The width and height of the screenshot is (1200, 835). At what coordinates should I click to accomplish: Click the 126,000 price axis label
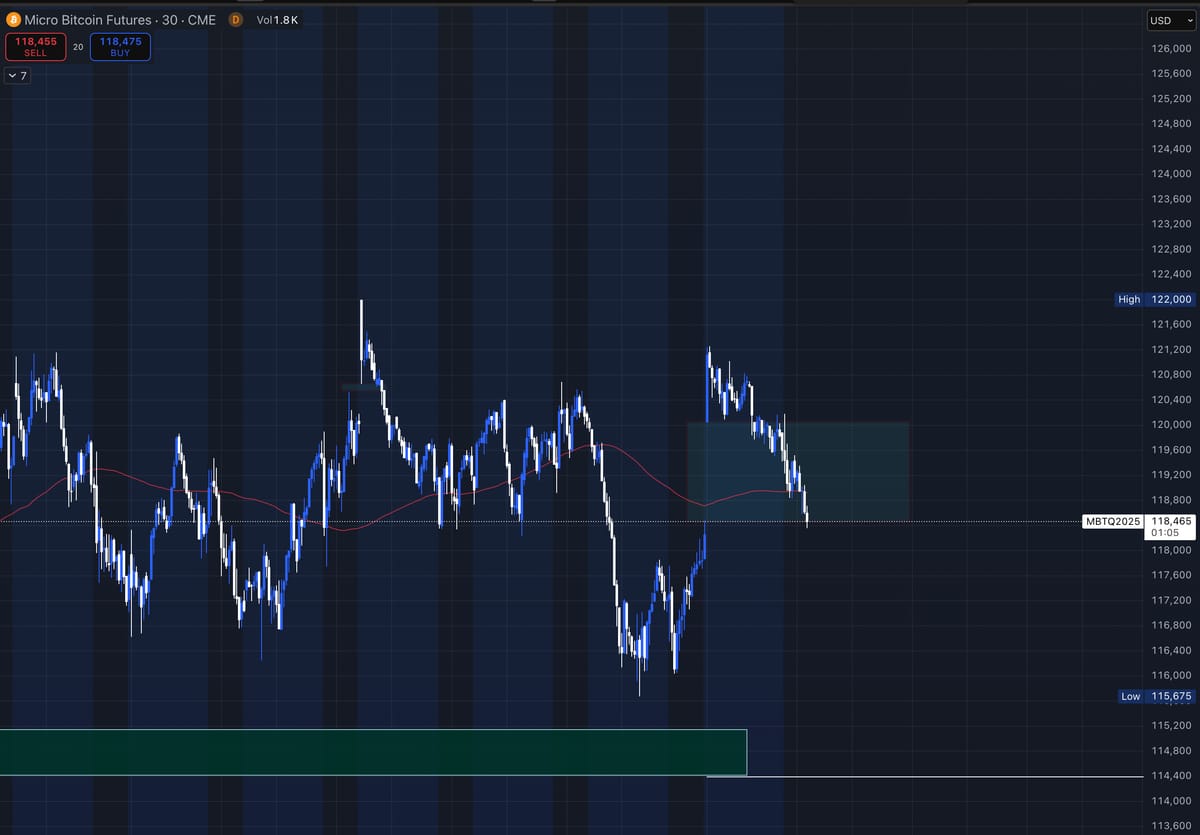[x=1171, y=49]
